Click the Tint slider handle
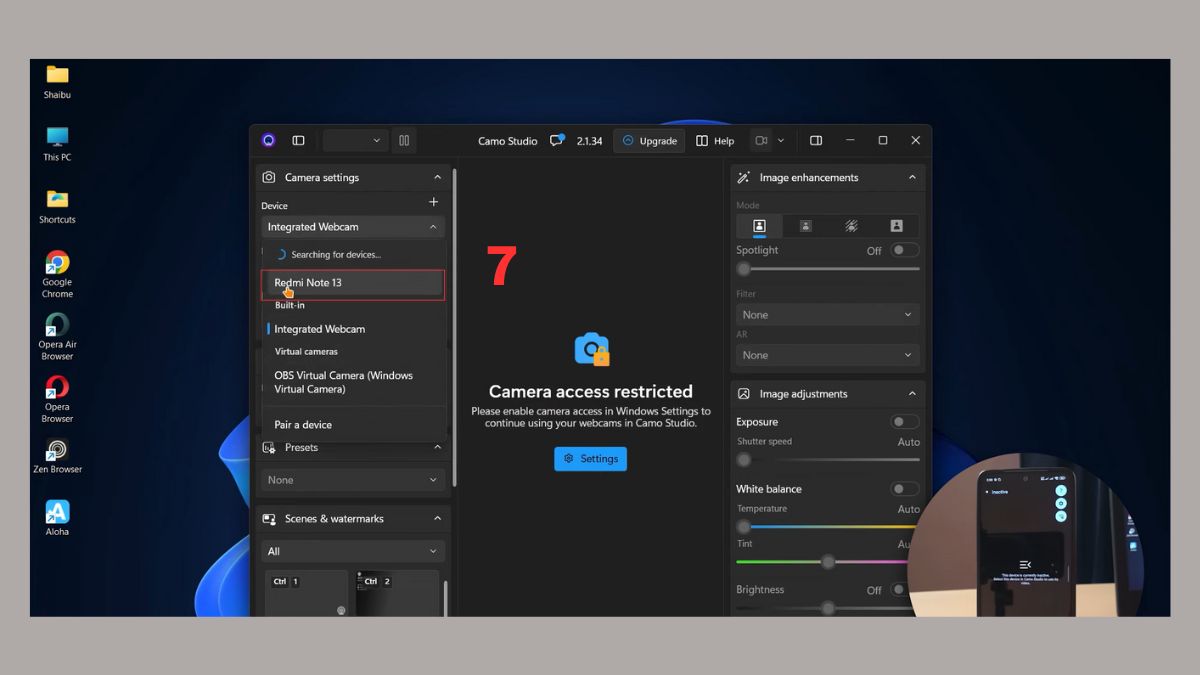This screenshot has height=675, width=1200. [x=828, y=562]
